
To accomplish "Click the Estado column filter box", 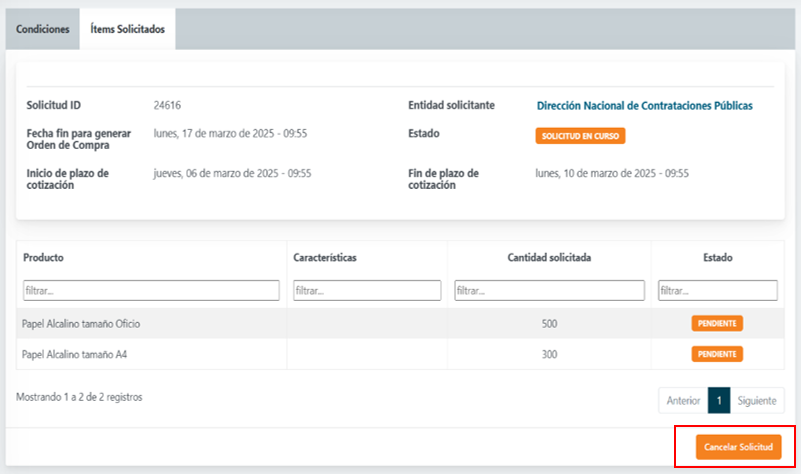I will point(717,290).
